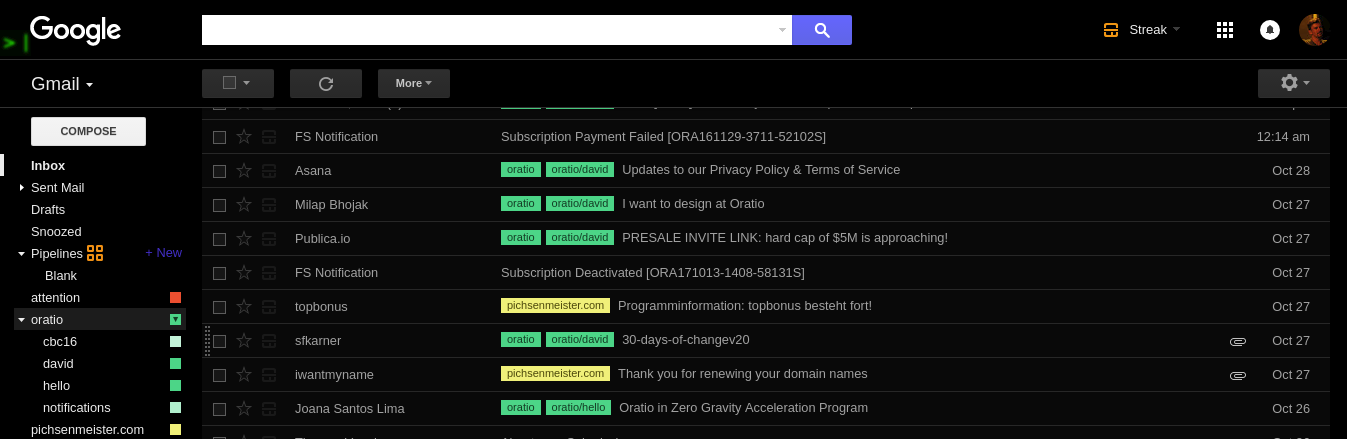The image size is (1347, 439).
Task: Click the david label green swatch
Action: tap(175, 364)
